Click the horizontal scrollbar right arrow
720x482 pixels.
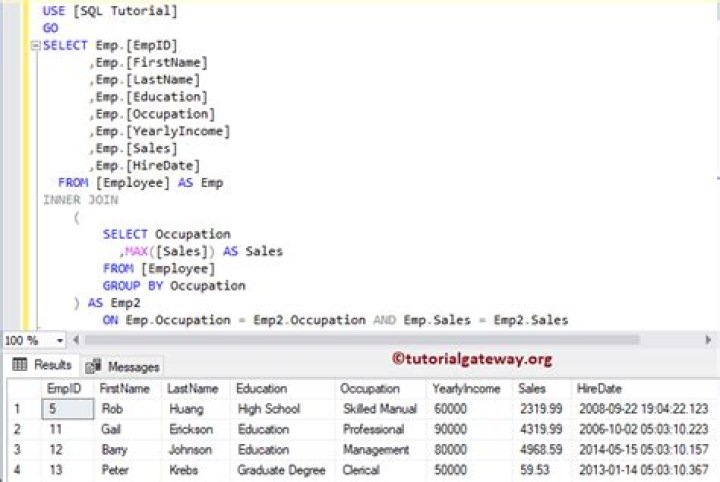(708, 340)
